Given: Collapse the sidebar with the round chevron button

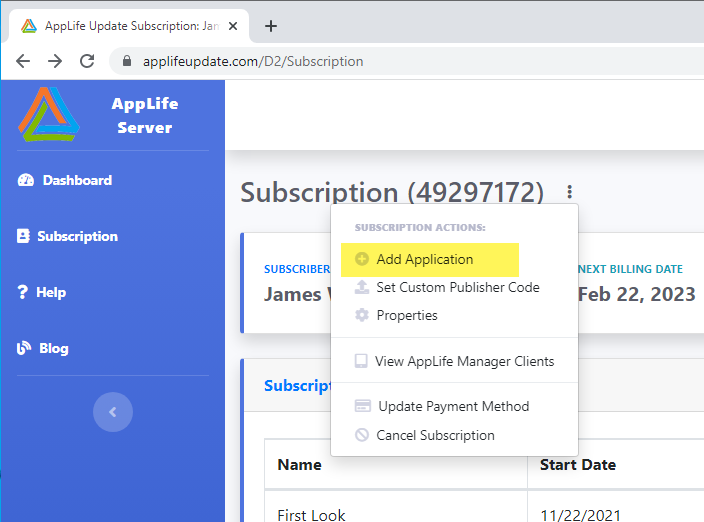Looking at the screenshot, I should pos(113,412).
